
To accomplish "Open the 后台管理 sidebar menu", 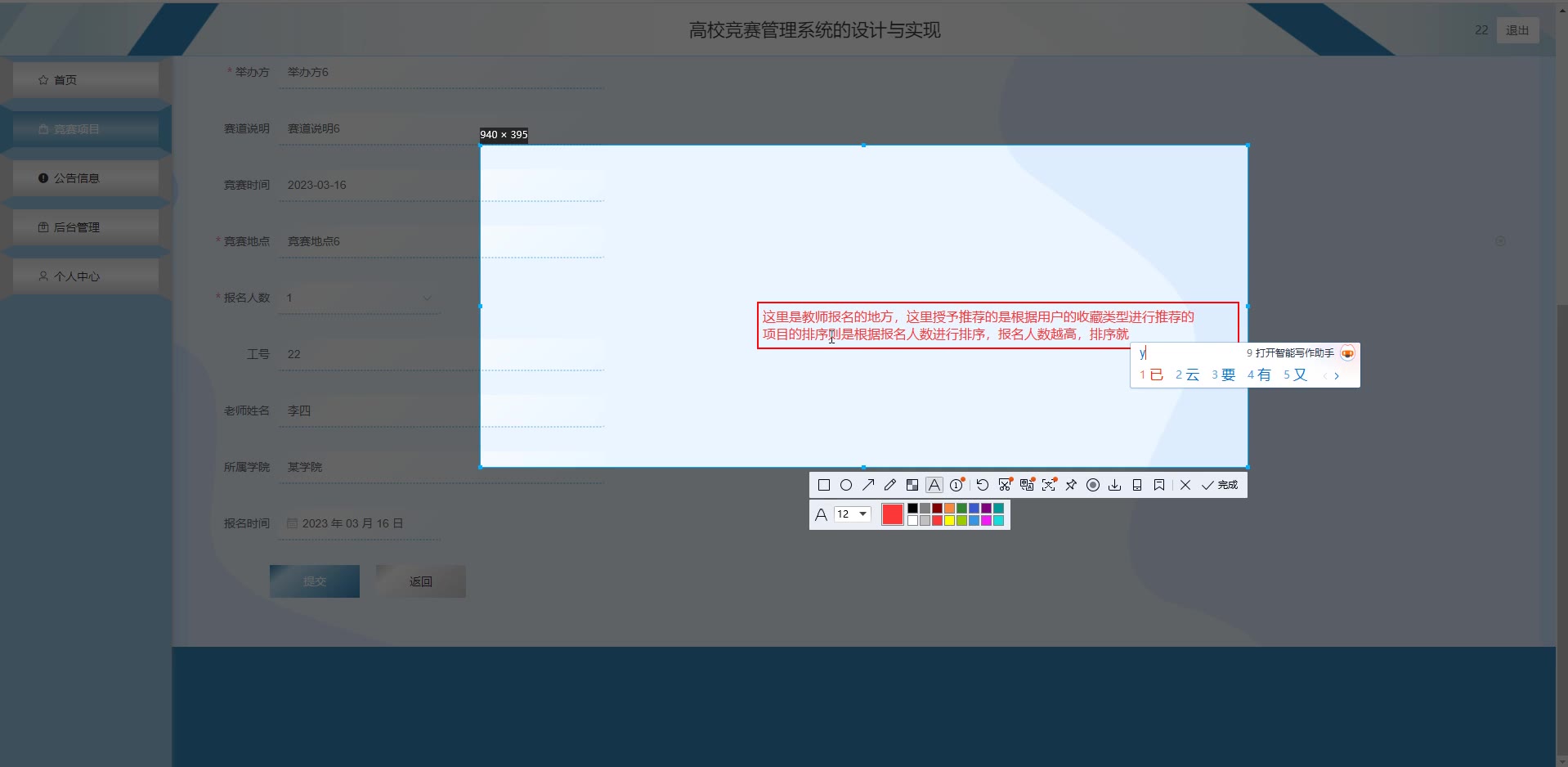I will (x=86, y=227).
